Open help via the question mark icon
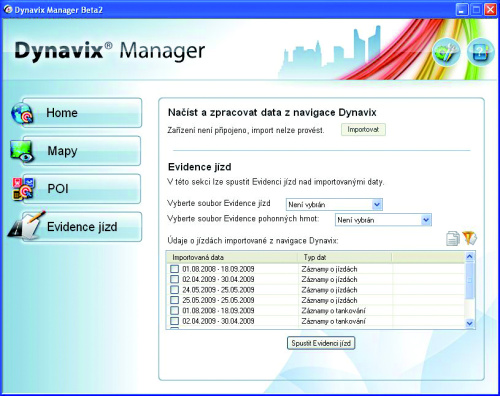The image size is (500, 396). 480,52
